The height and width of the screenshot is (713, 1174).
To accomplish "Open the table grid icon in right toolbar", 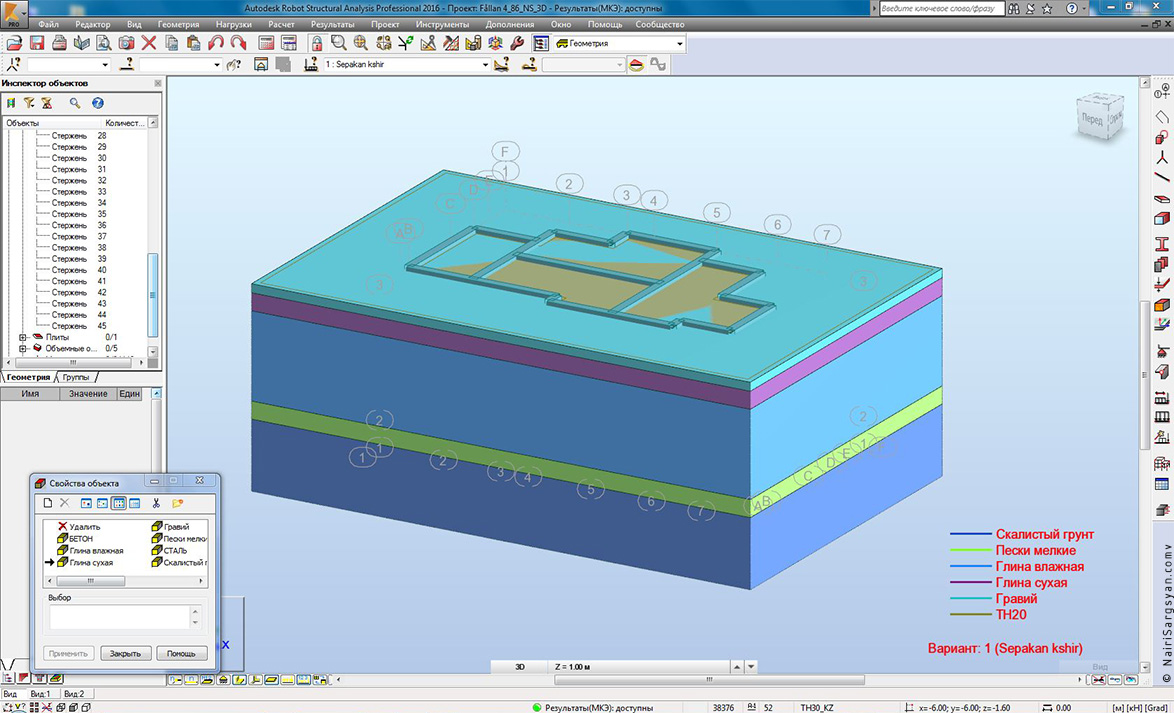I will tap(1162, 484).
